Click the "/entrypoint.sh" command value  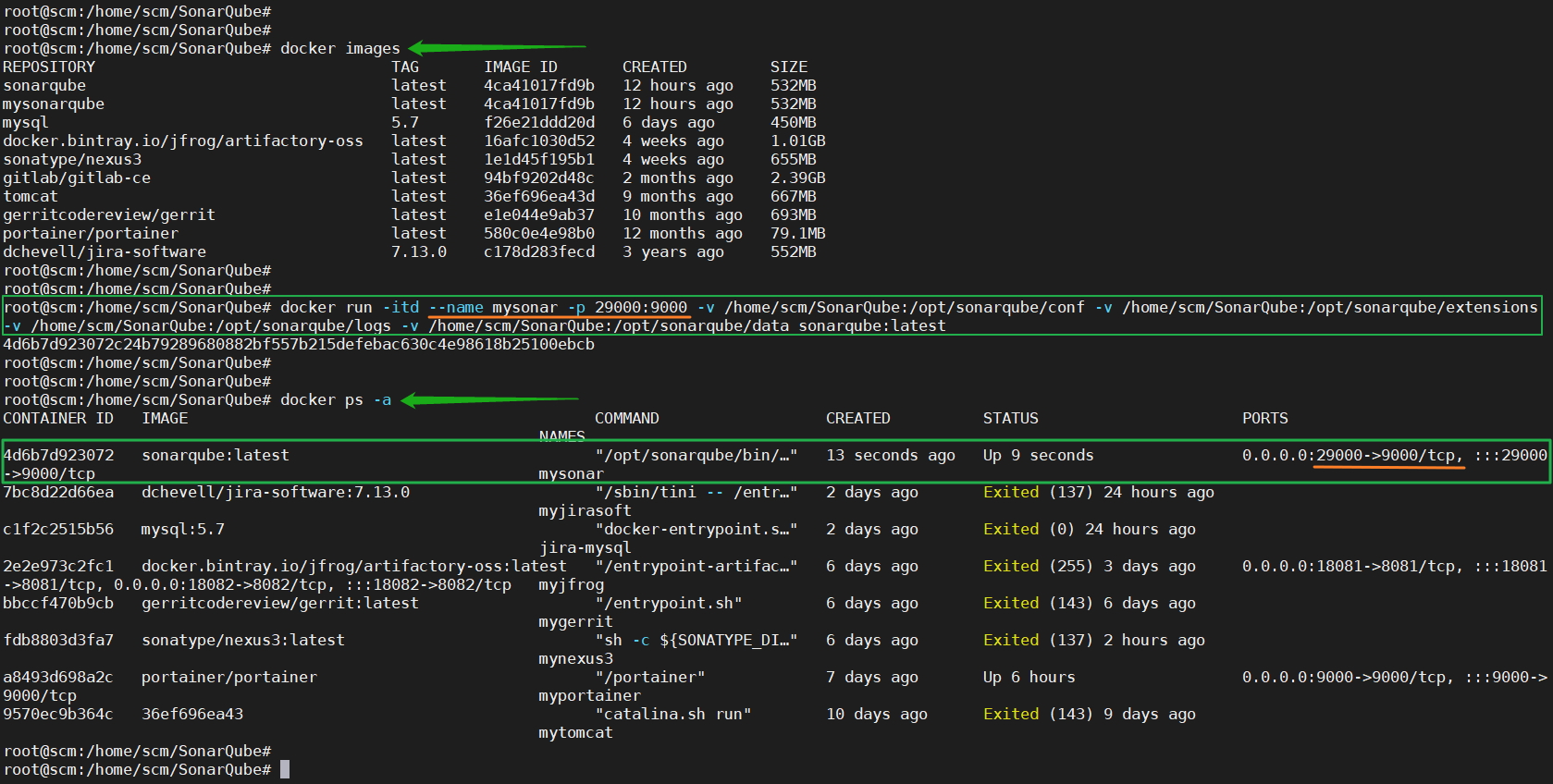pos(669,603)
